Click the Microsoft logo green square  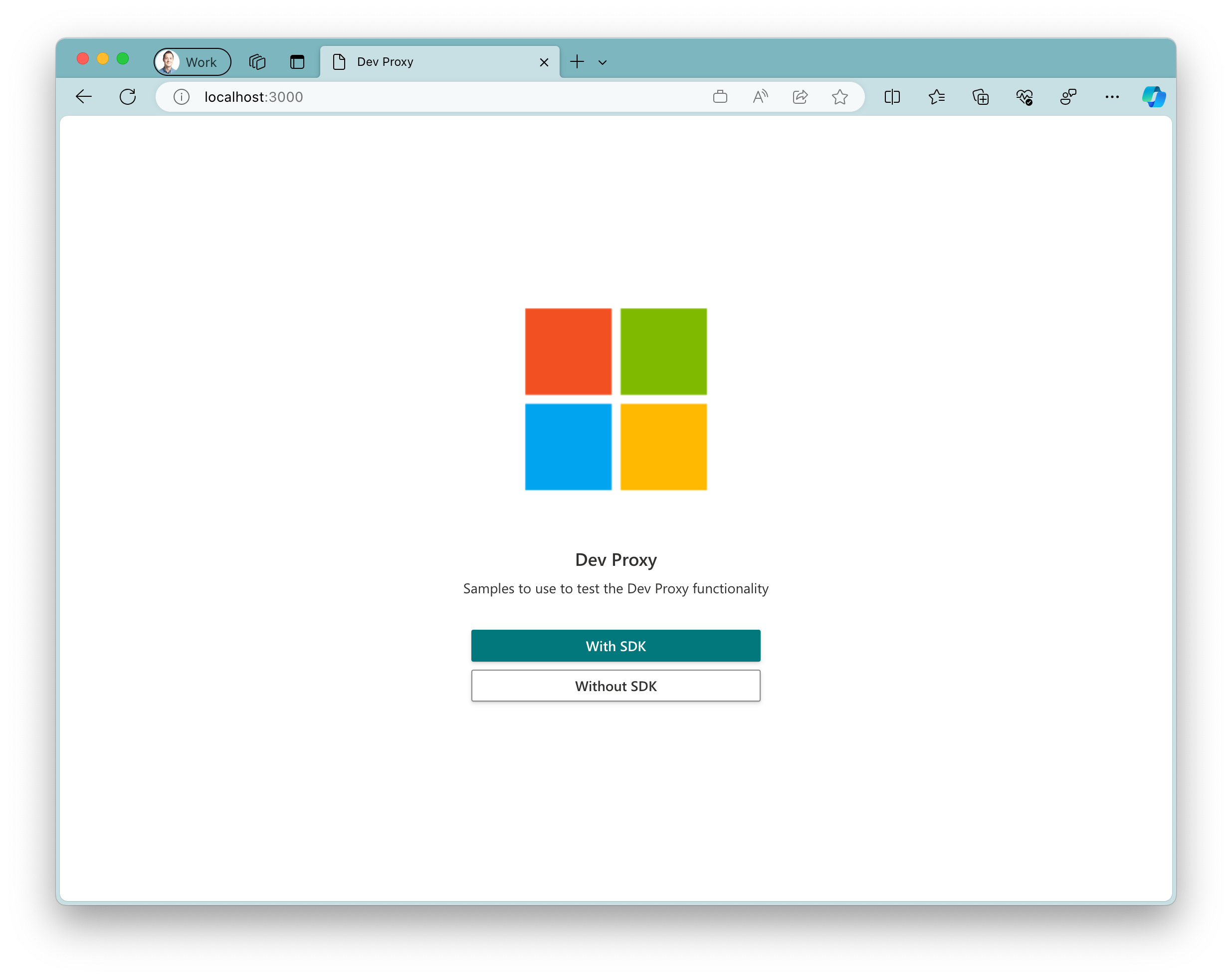pyautogui.click(x=663, y=351)
